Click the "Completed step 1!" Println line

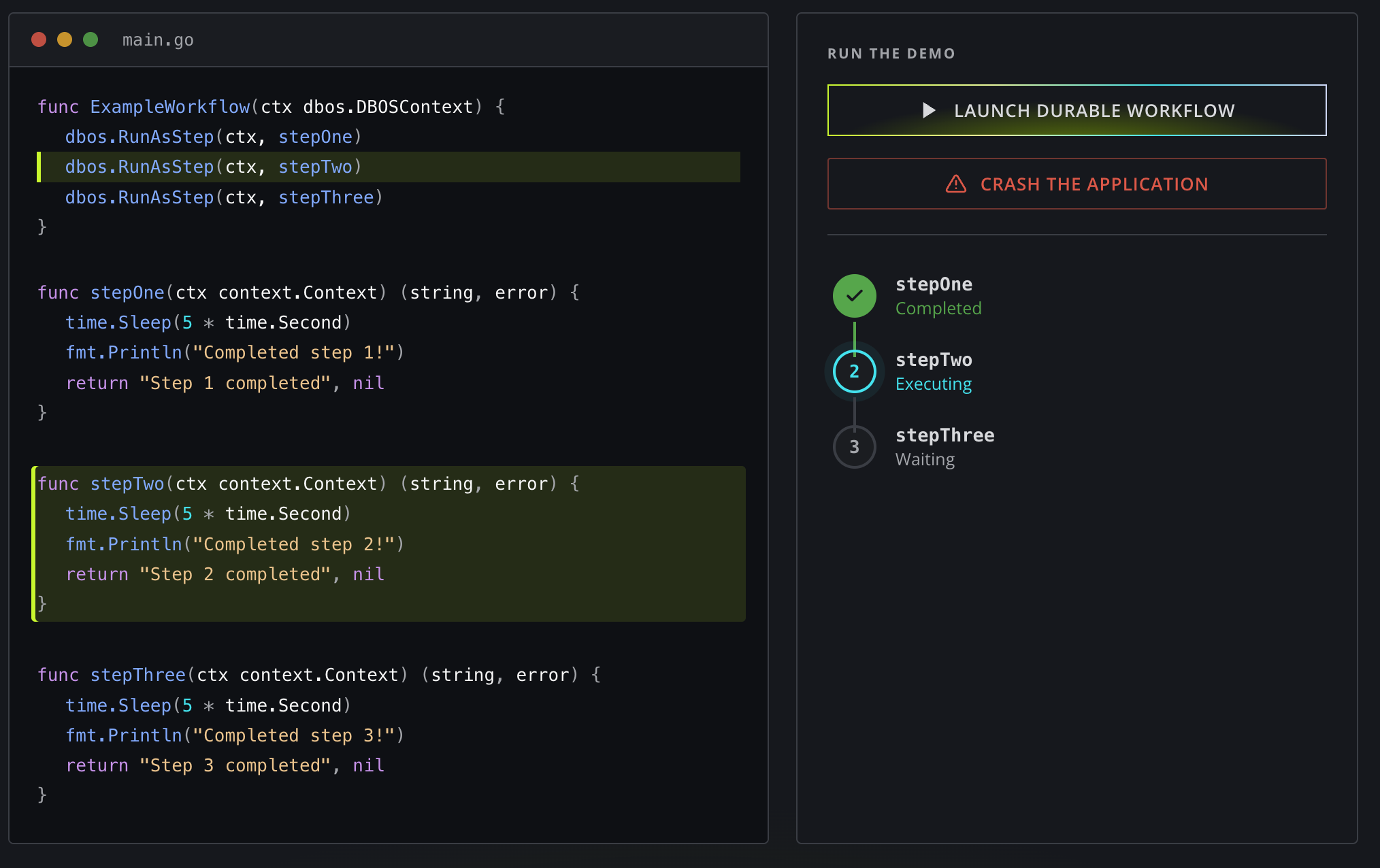tap(235, 352)
